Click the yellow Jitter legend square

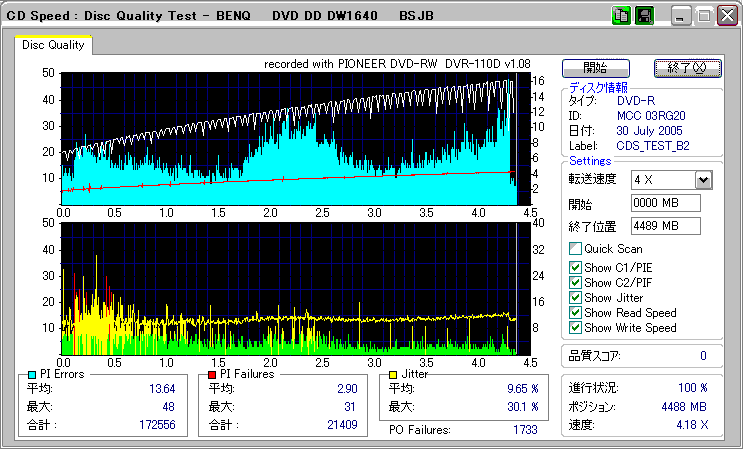pos(394,374)
